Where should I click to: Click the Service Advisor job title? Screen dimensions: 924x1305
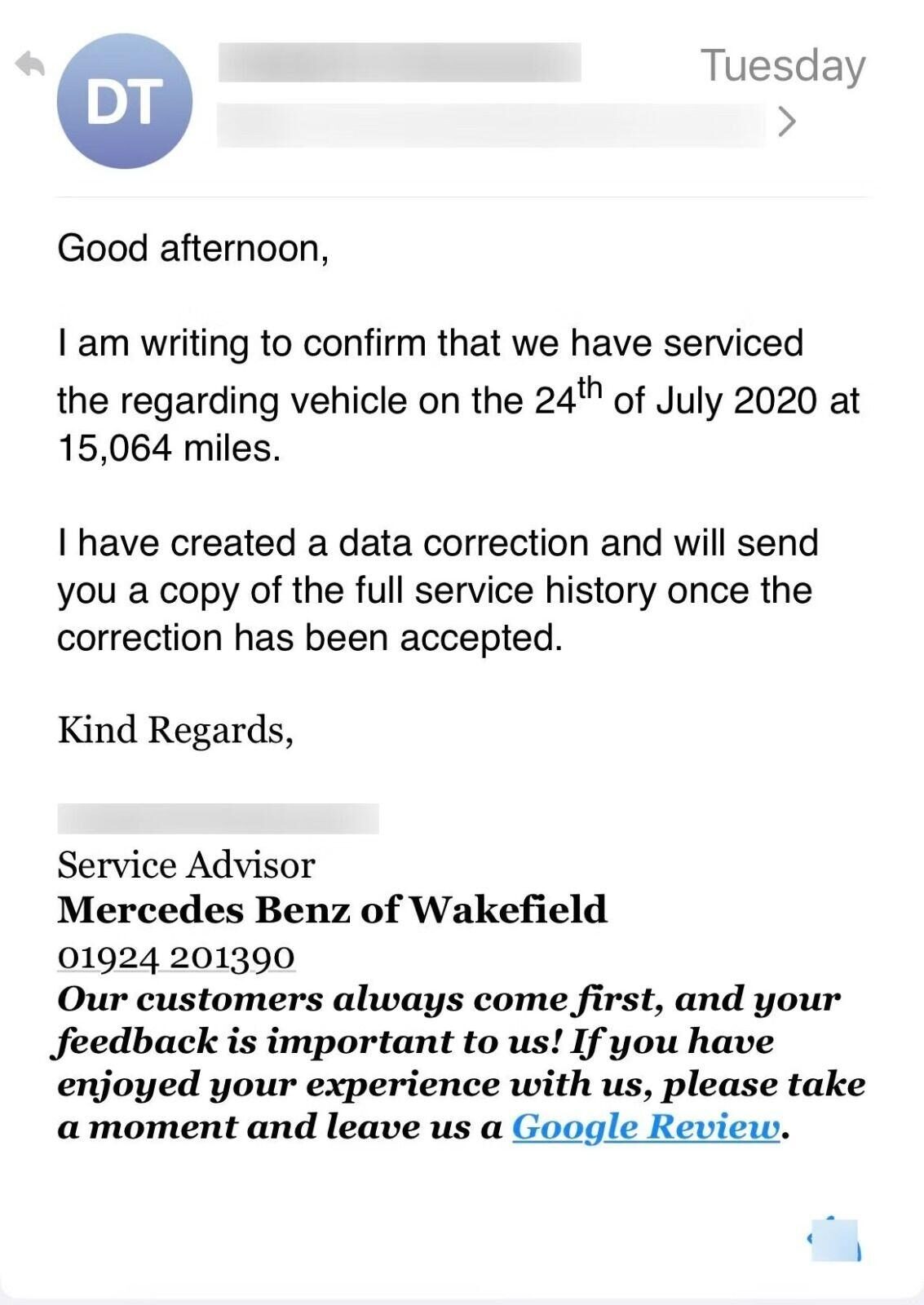[x=186, y=865]
